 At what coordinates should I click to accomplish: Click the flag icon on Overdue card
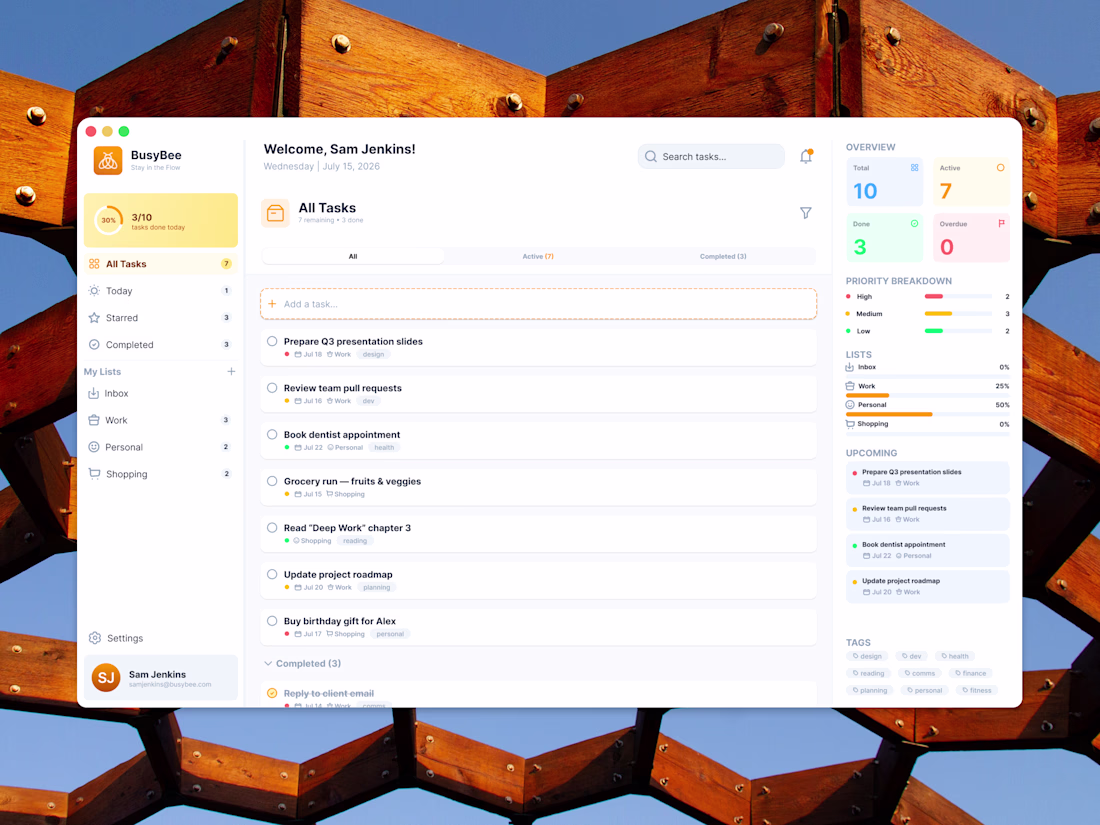tap(1001, 224)
